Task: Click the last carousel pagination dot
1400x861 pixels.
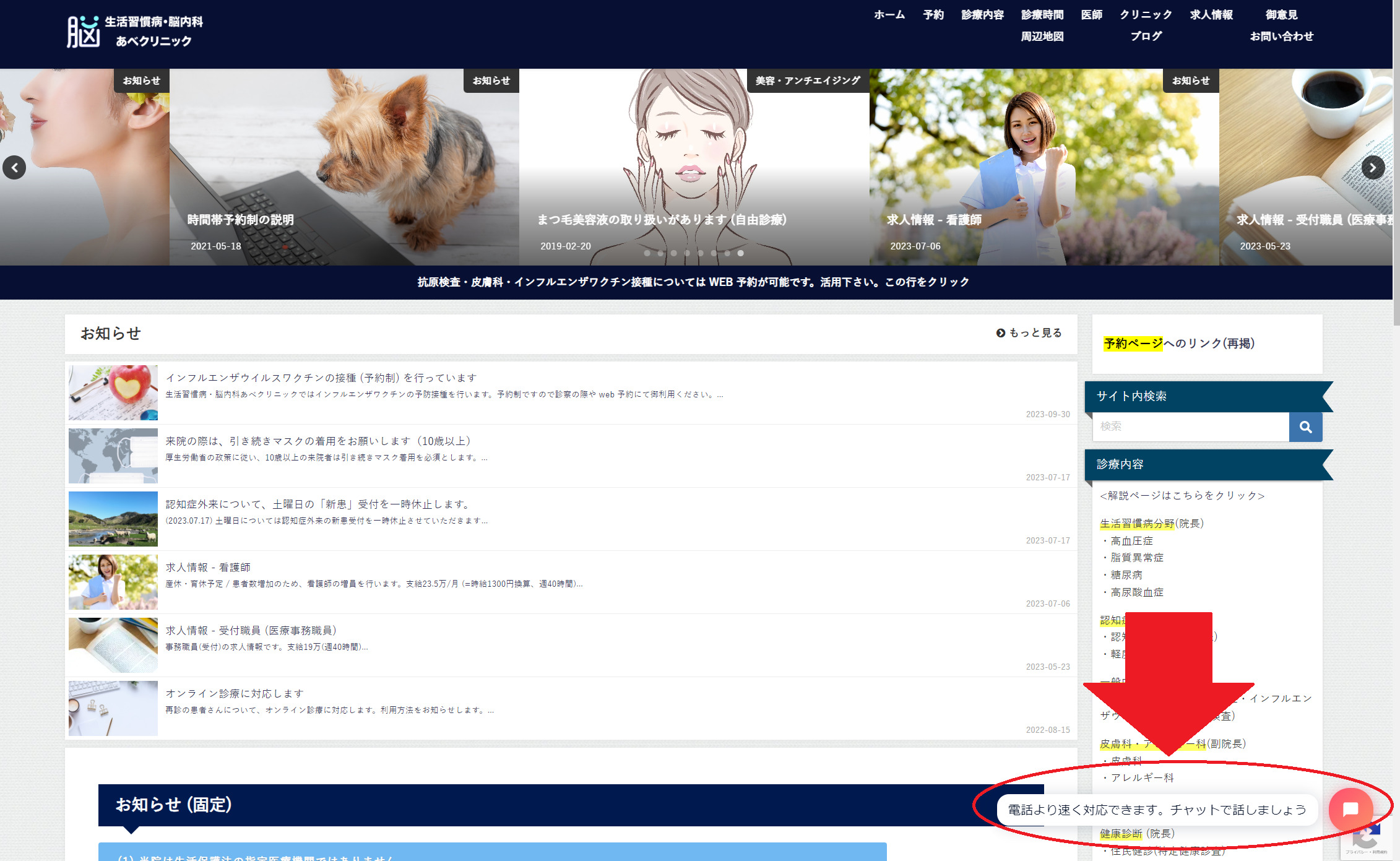Action: pos(740,253)
